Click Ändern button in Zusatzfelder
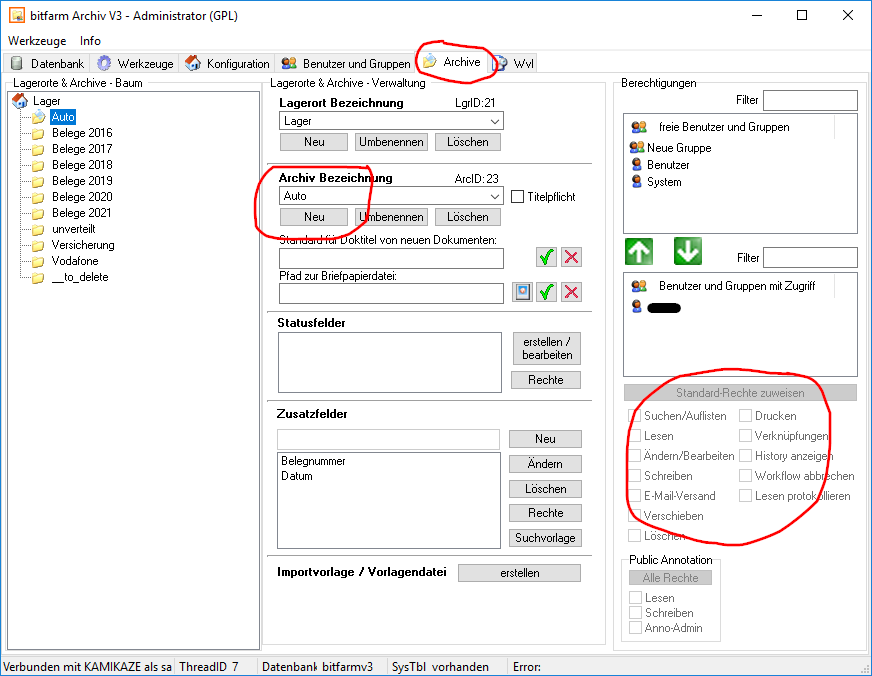Viewport: 872px width, 676px height. [x=545, y=464]
